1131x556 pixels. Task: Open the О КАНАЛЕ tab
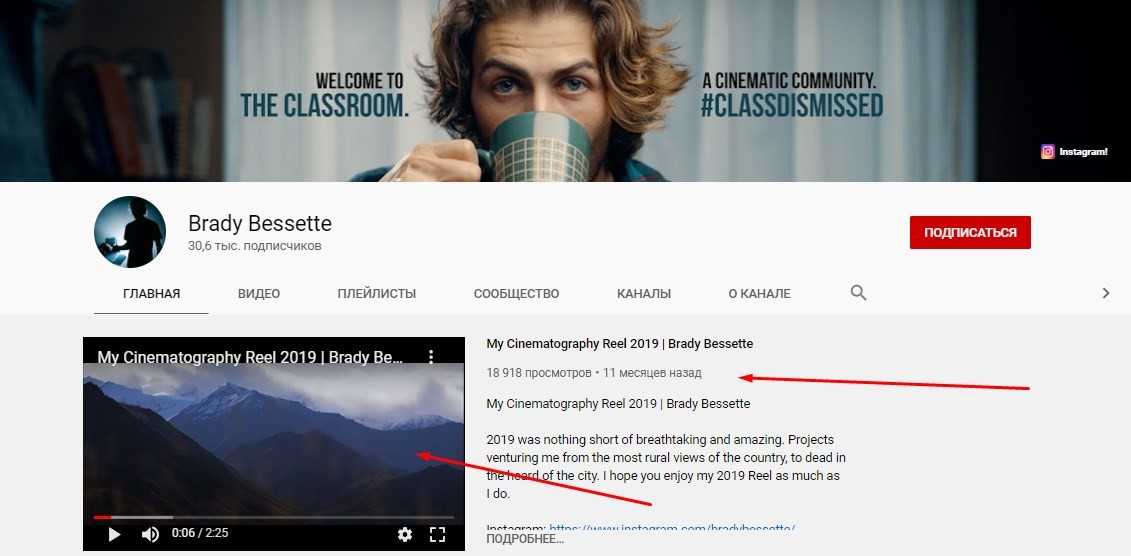[x=760, y=294]
